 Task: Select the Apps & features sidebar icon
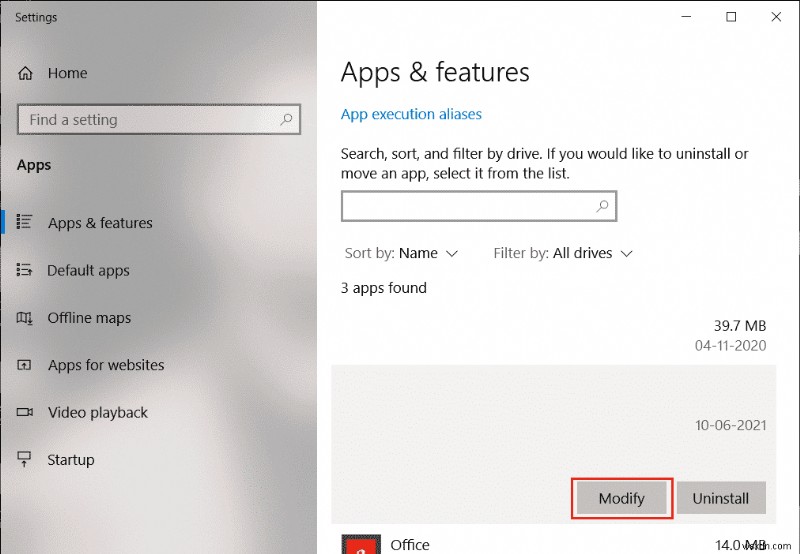pyautogui.click(x=26, y=222)
